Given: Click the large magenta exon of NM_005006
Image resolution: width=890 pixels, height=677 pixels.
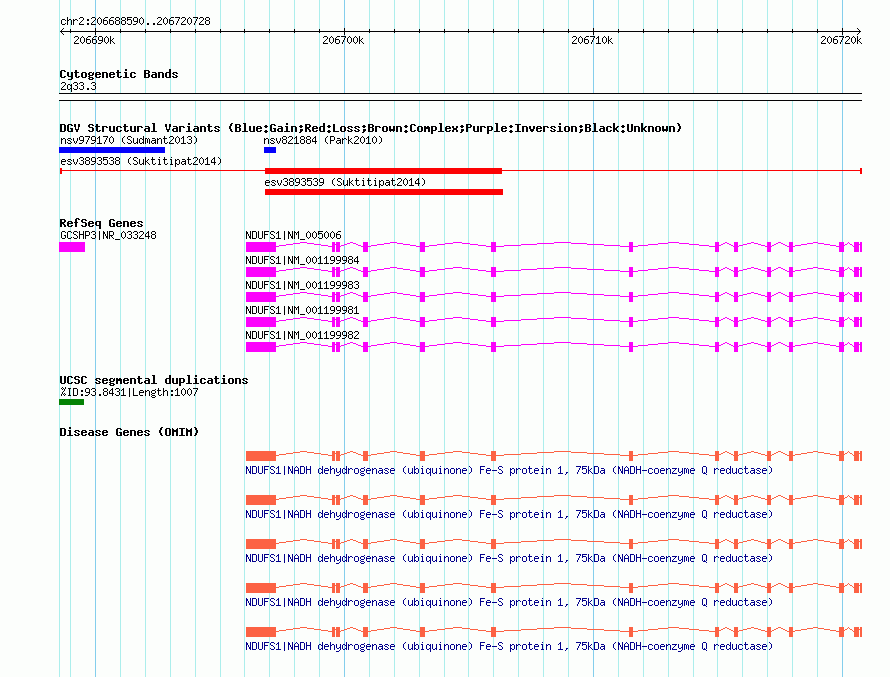Looking at the screenshot, I should coord(261,247).
